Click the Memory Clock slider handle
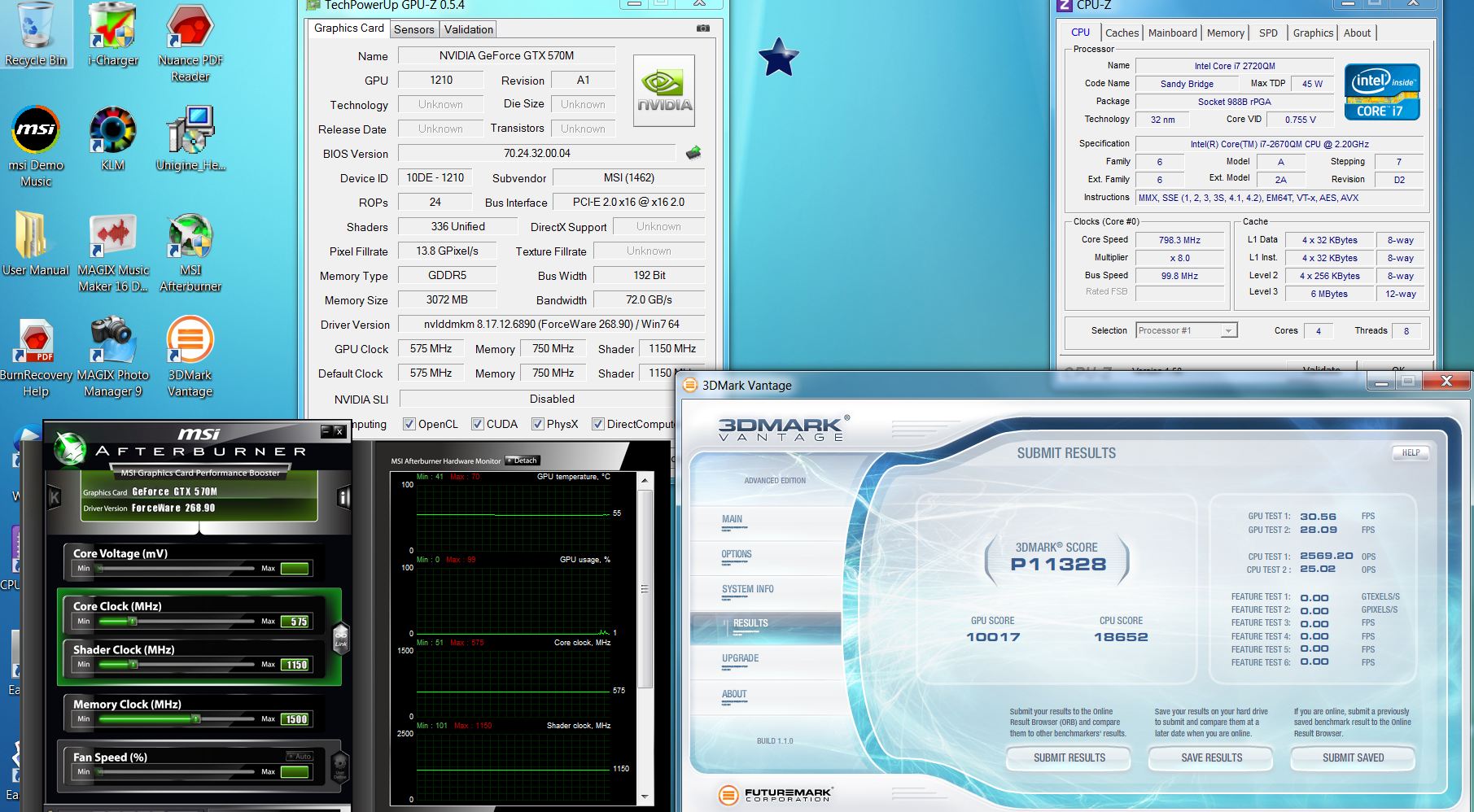 point(195,718)
